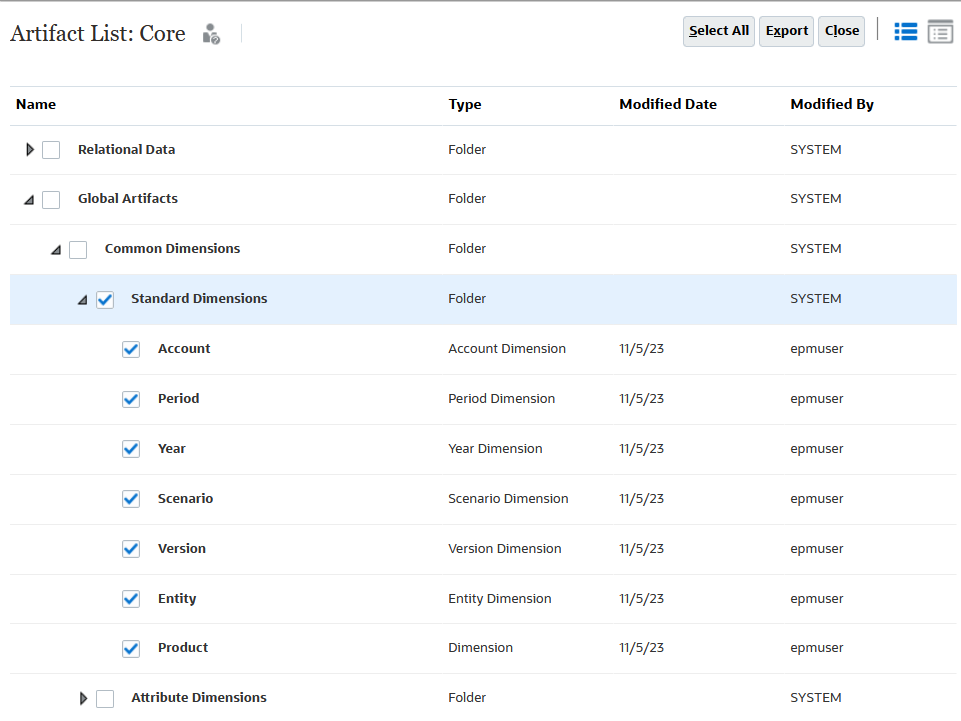The height and width of the screenshot is (721, 961).
Task: Deselect the Product dimension checkbox
Action: click(131, 648)
